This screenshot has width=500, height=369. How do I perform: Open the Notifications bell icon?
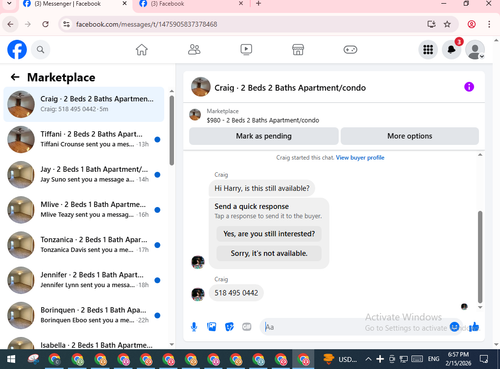[451, 50]
